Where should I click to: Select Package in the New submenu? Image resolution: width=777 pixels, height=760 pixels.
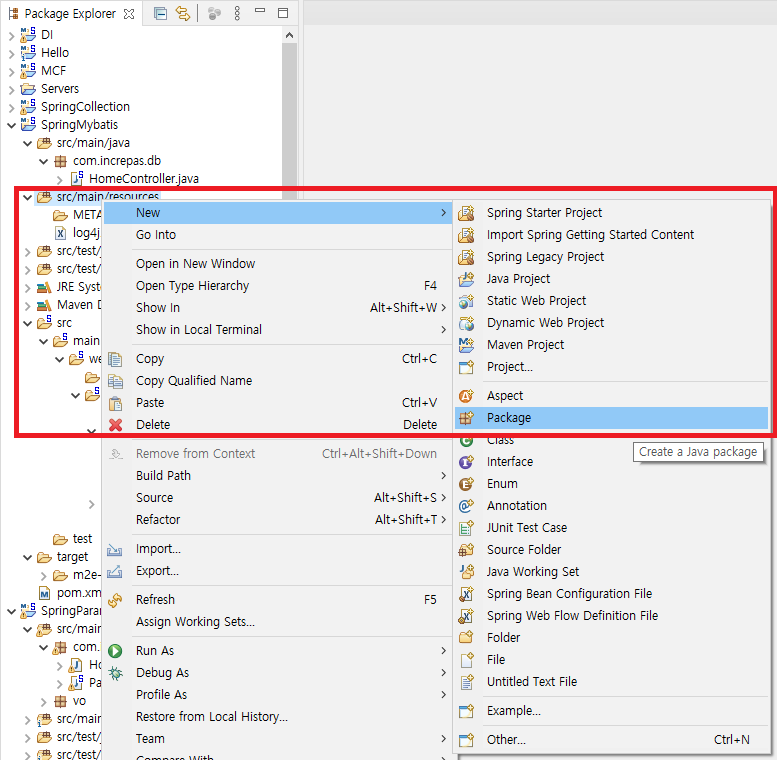click(611, 418)
